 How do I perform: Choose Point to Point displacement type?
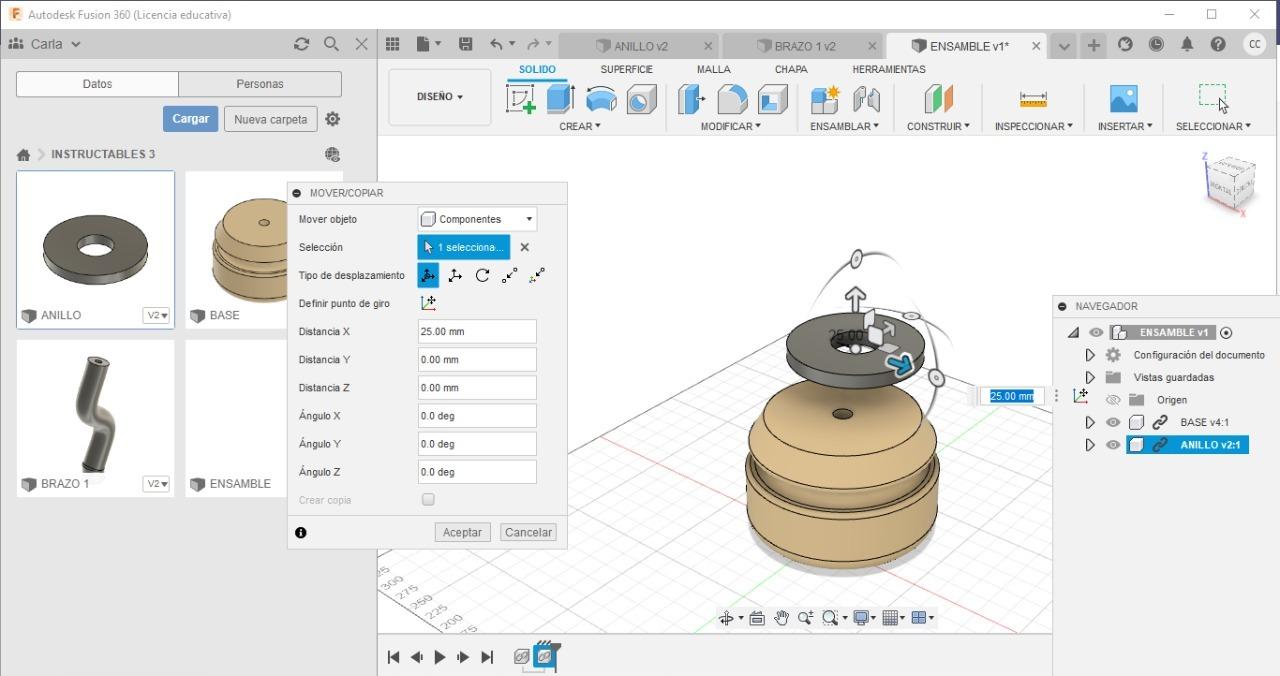[510, 275]
